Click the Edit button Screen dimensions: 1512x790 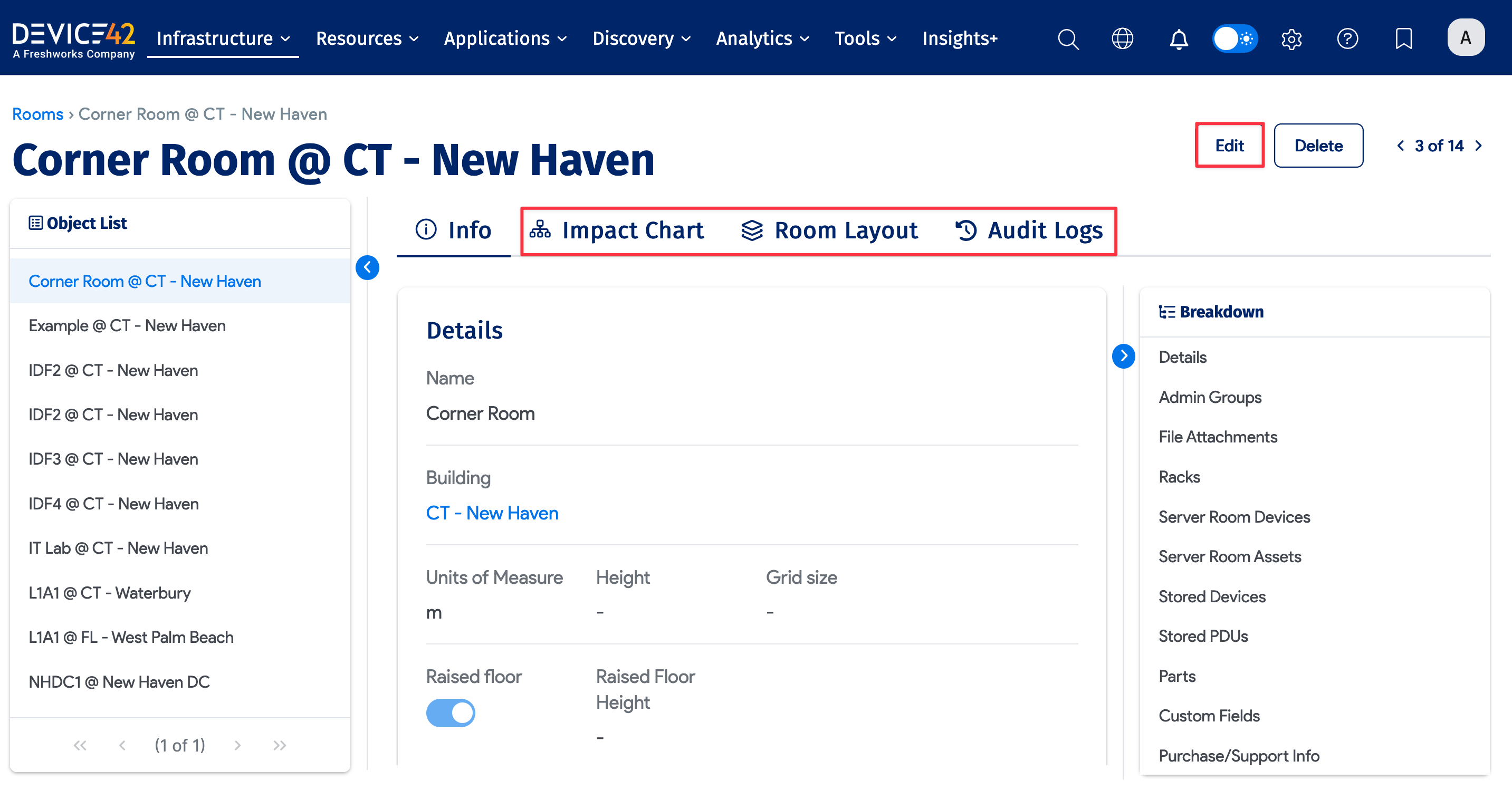[1229, 146]
